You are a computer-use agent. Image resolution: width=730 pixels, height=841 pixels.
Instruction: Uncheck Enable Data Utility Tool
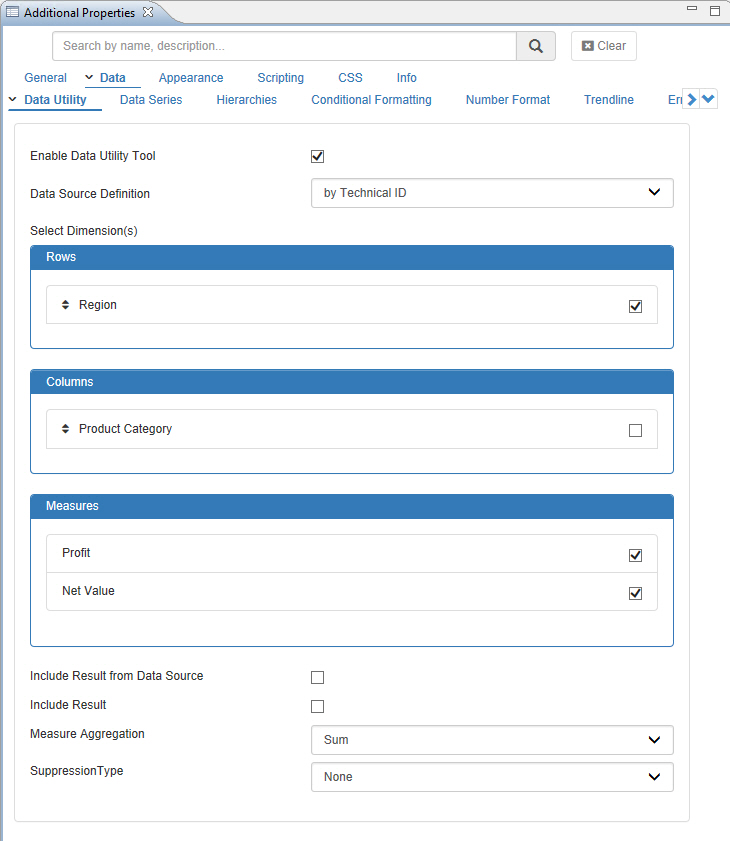318,156
